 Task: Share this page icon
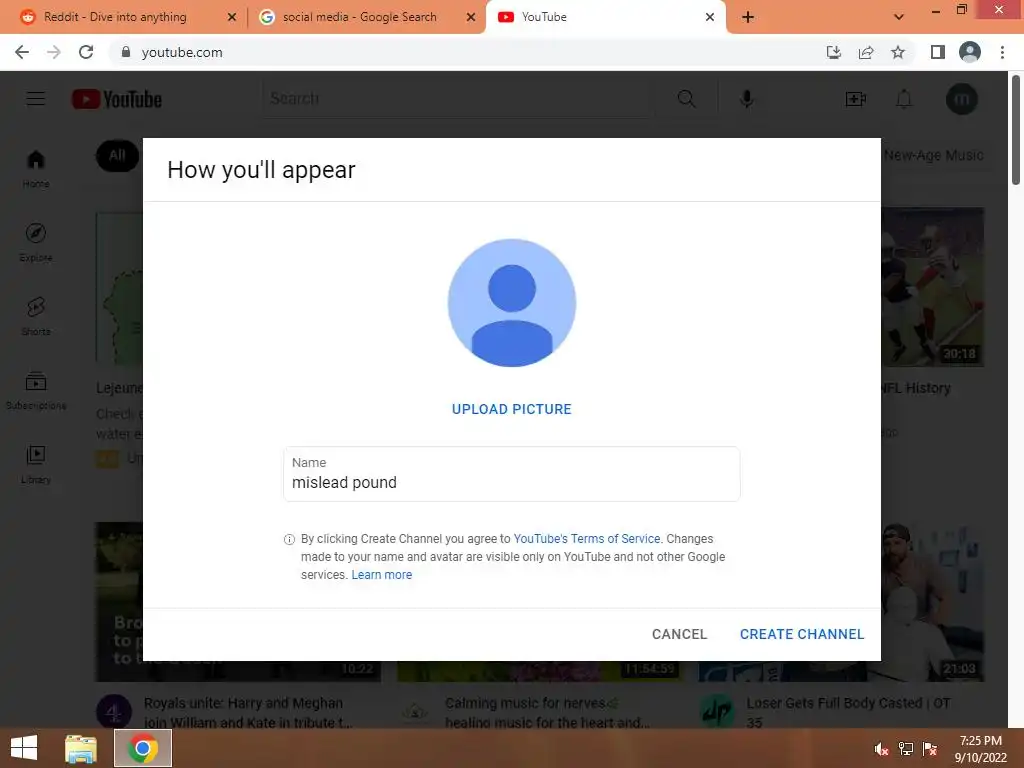coord(866,52)
